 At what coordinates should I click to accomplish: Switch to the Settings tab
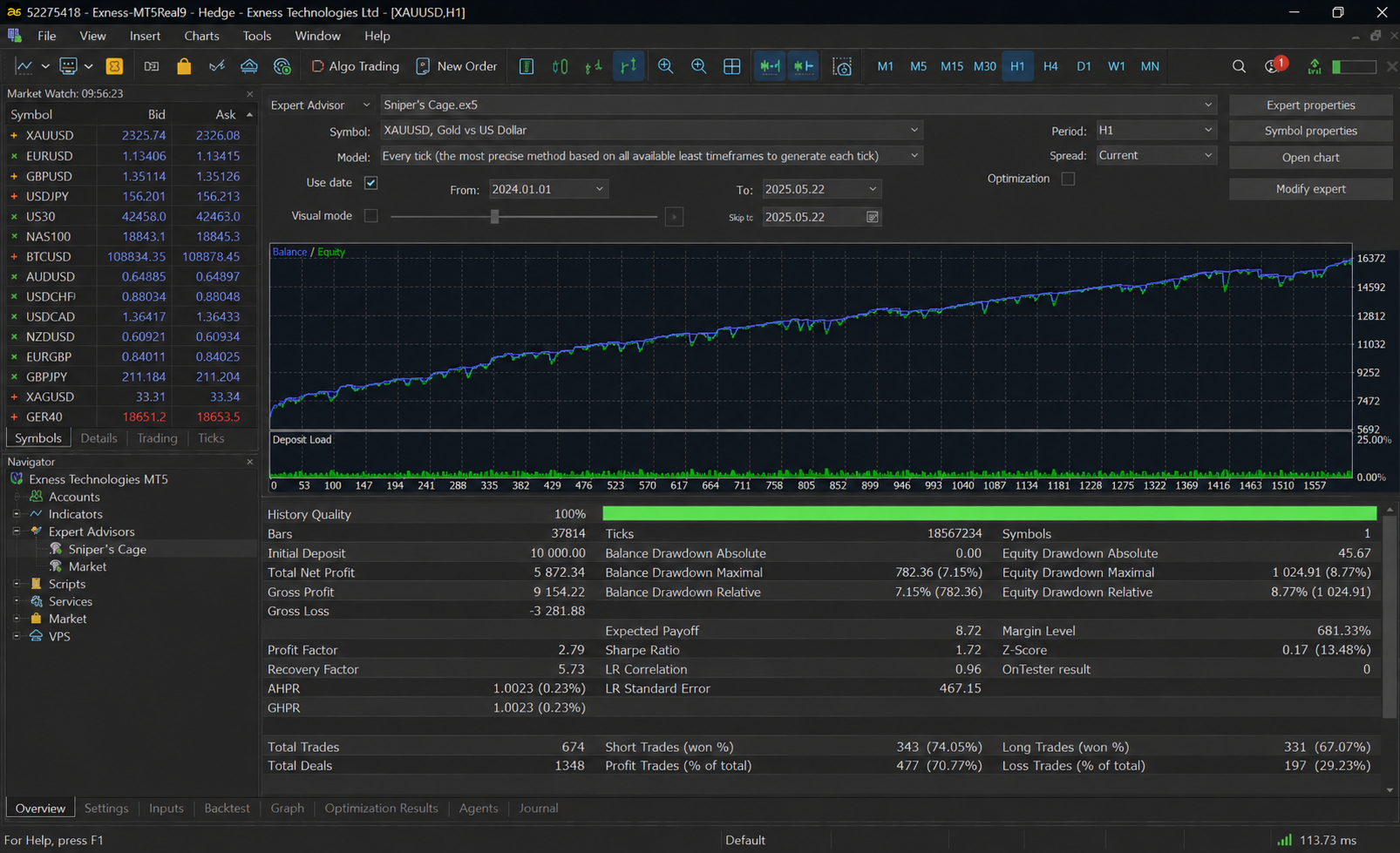pyautogui.click(x=106, y=808)
